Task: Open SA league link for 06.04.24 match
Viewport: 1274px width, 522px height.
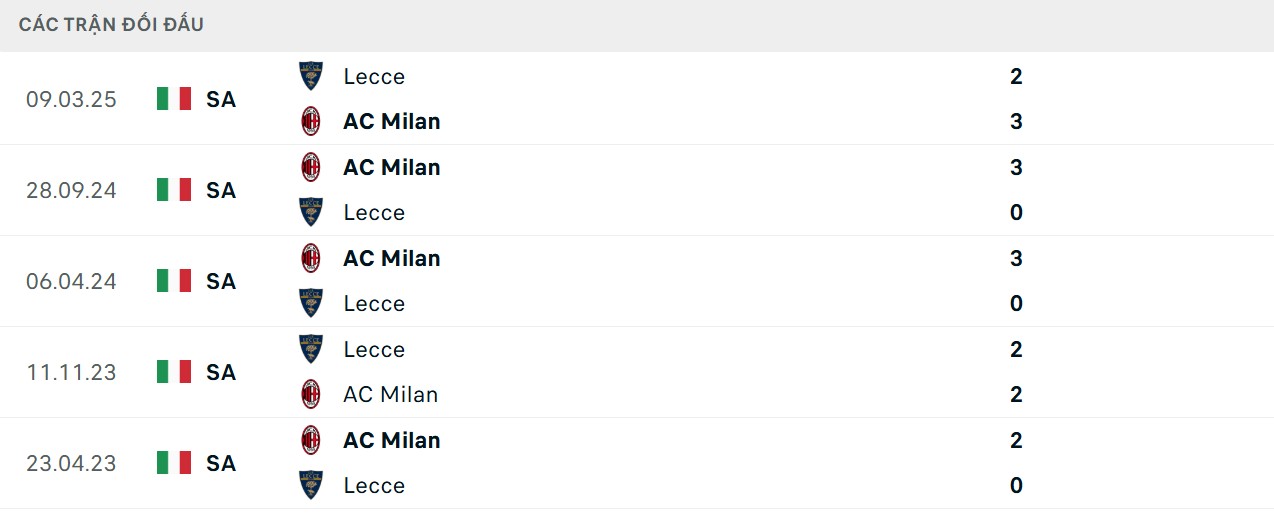Action: pos(221,281)
